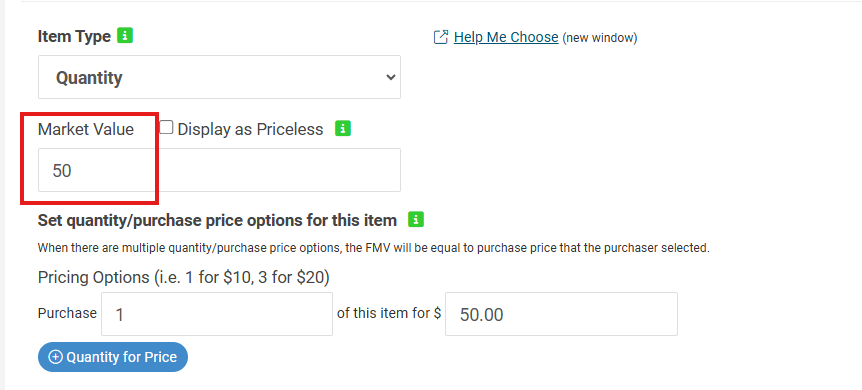Focus the Market Value field containing 50
The width and height of the screenshot is (862, 390).
pyautogui.click(x=219, y=170)
